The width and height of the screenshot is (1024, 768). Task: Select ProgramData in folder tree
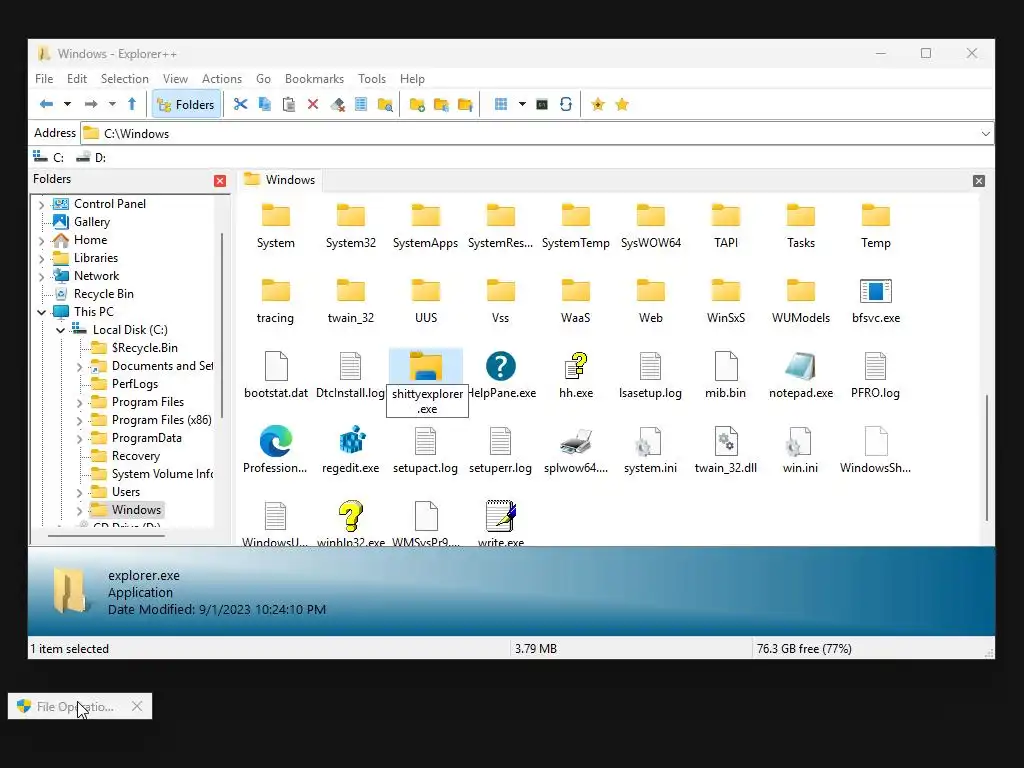pyautogui.click(x=146, y=438)
